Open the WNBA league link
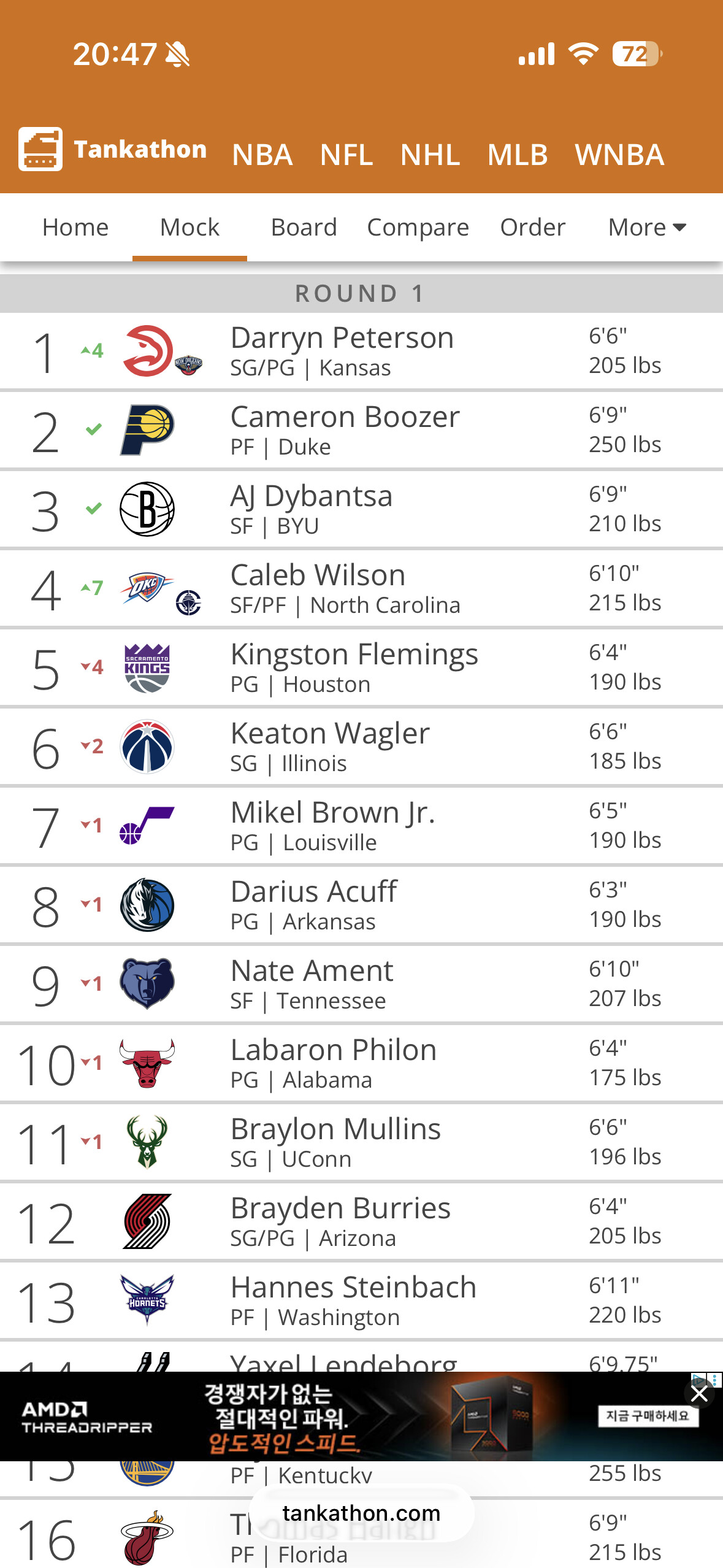Image resolution: width=723 pixels, height=1568 pixels. point(619,155)
